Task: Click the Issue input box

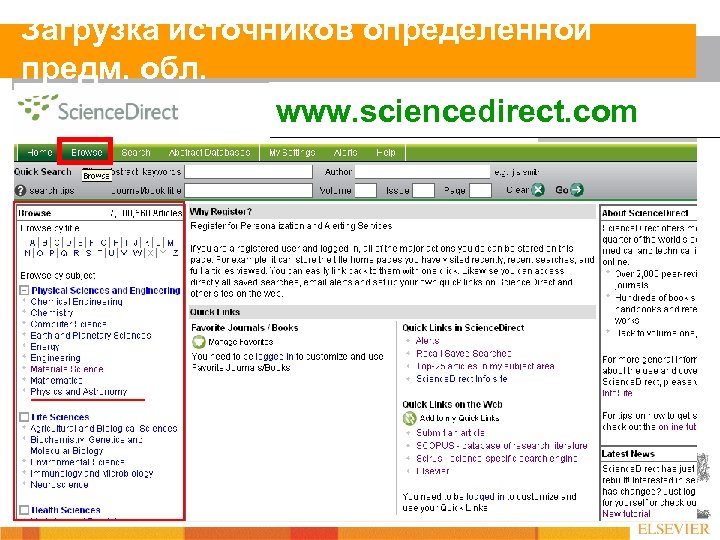Action: [423, 190]
